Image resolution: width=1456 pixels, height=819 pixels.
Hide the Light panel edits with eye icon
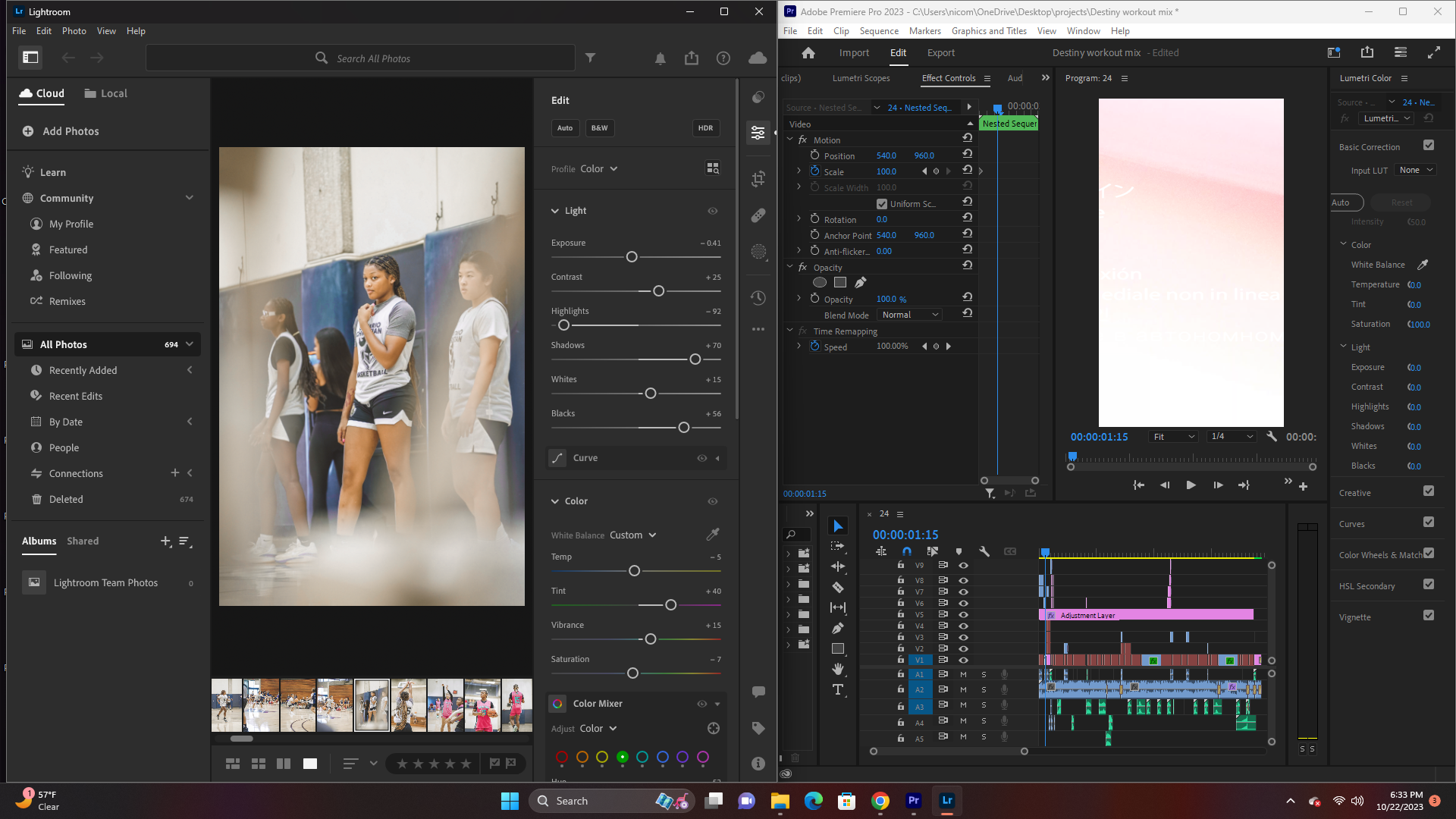pos(713,211)
